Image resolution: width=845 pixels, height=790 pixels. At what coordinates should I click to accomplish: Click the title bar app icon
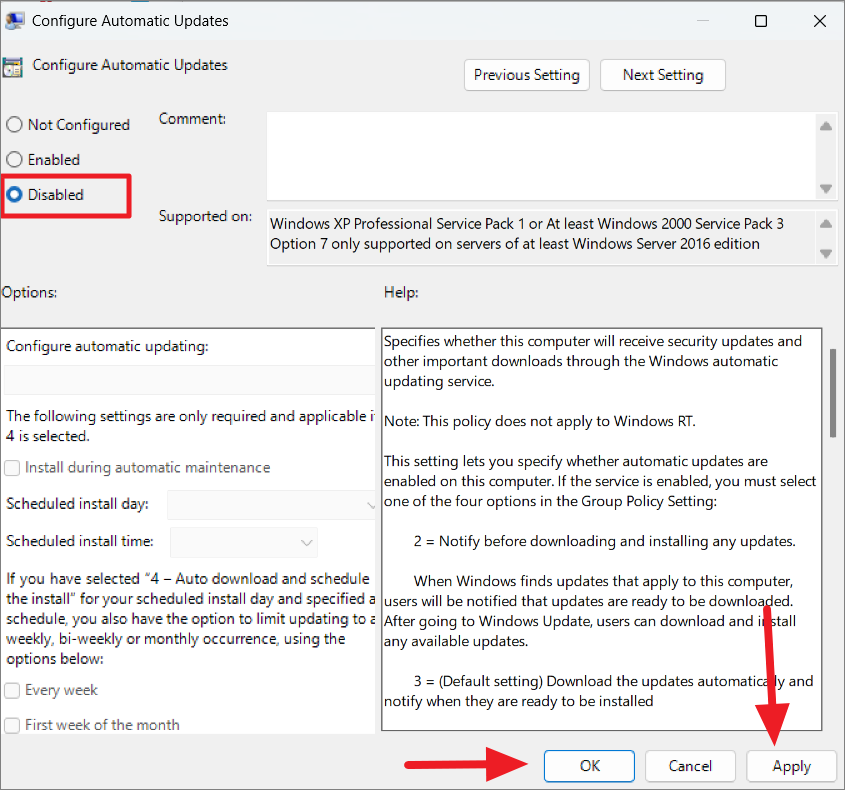15,20
